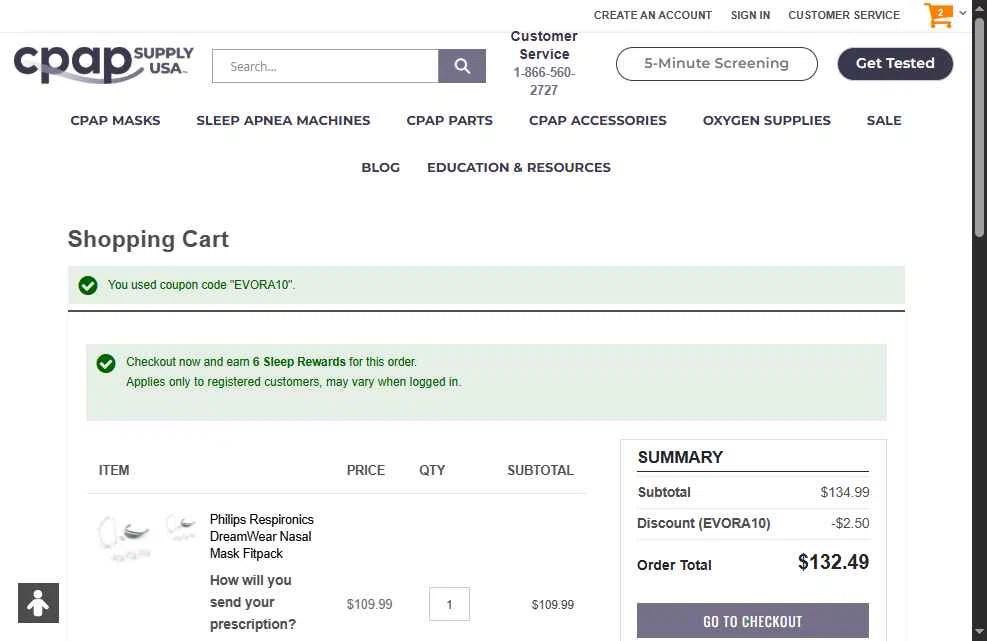Click the coupon code EVORA10 message
Screen dimensions: 987x641
(x=201, y=285)
